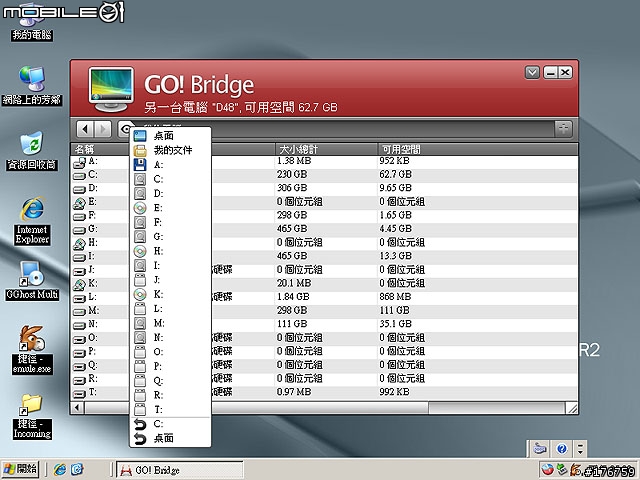Select drive C: row icon in list
640x480 pixels.
coord(79,176)
